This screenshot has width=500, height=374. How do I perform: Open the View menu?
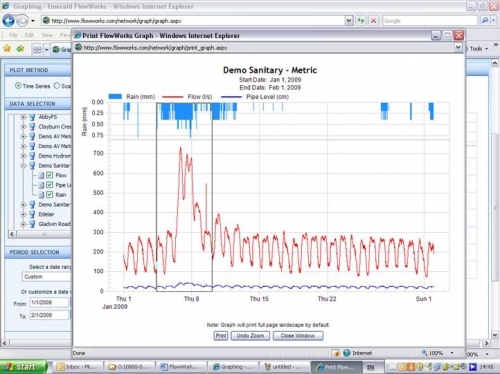pos(47,35)
